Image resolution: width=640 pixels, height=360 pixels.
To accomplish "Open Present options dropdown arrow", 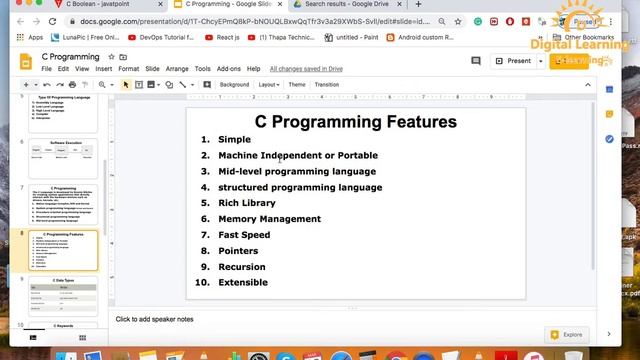I will pos(541,61).
